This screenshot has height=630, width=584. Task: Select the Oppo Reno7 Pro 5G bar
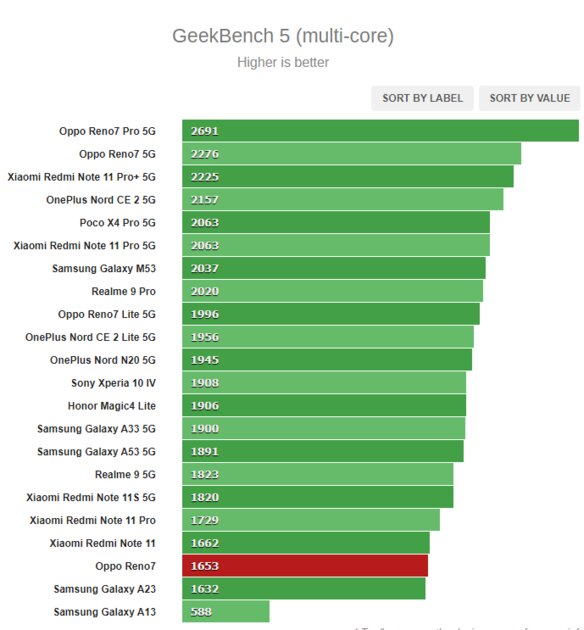[x=380, y=131]
